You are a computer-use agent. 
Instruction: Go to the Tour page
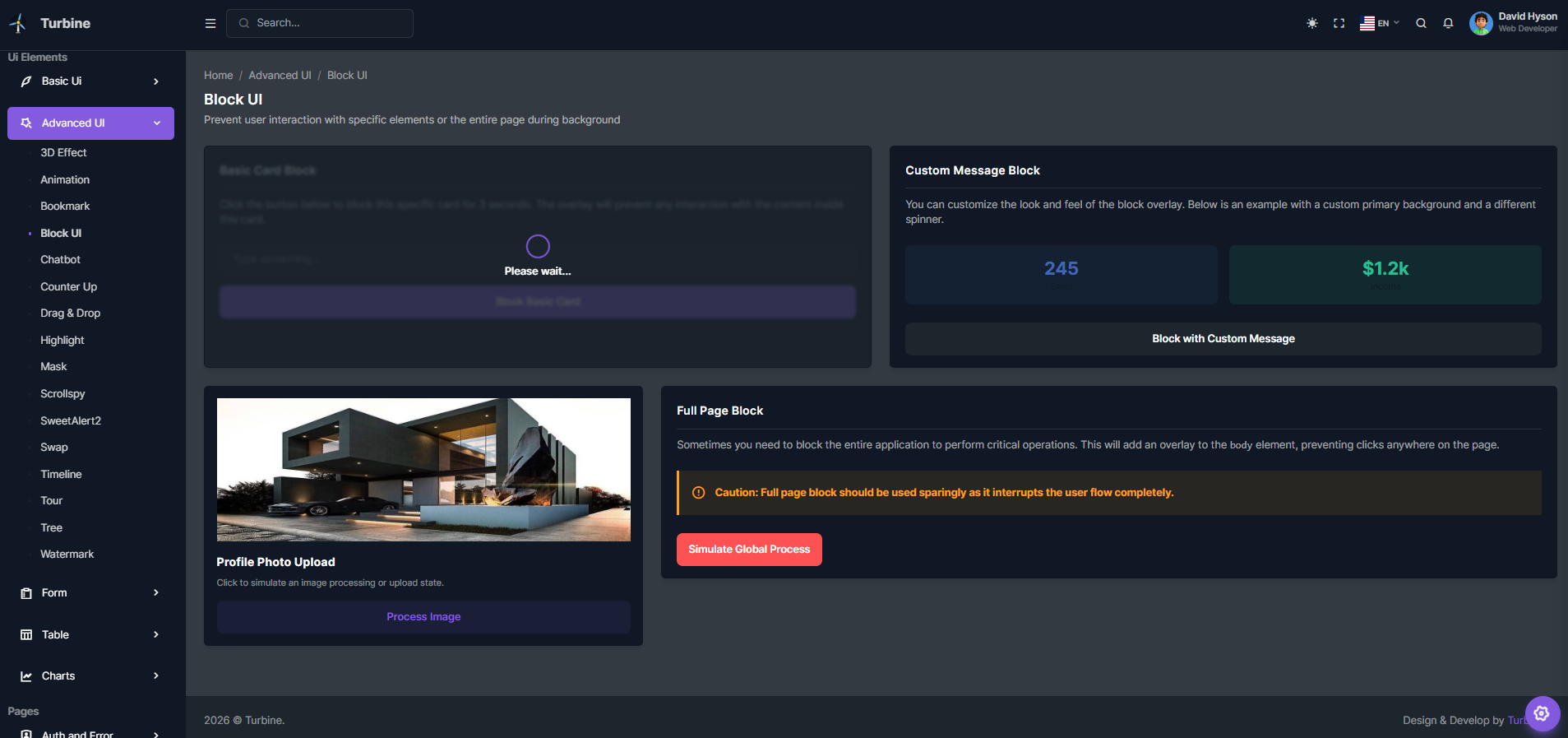tap(51, 501)
